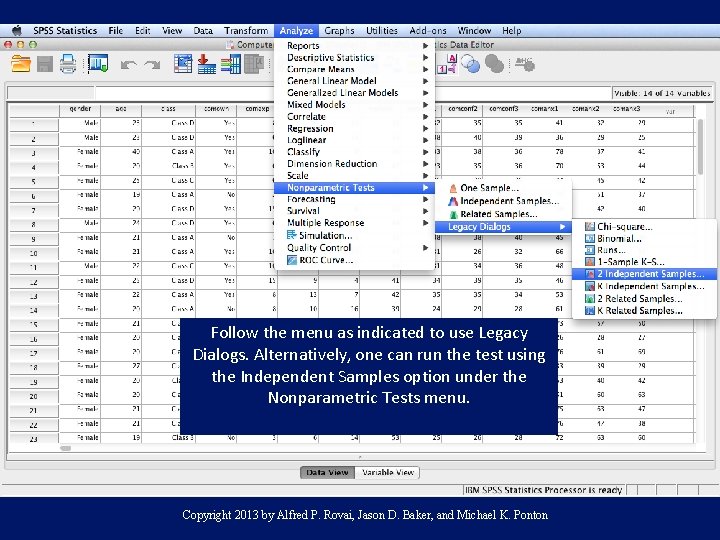Switch to the Data View tab
The height and width of the screenshot is (540, 720).
pyautogui.click(x=327, y=472)
